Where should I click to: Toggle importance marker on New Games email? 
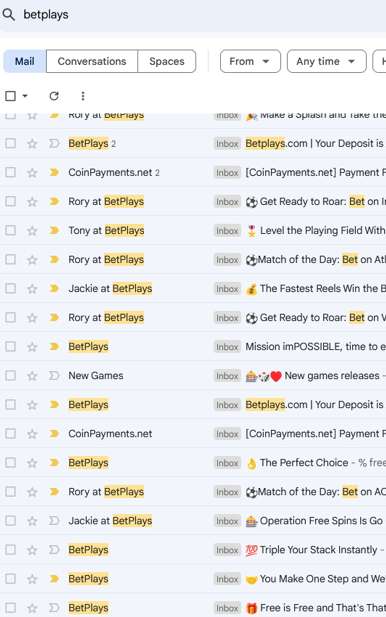tap(54, 376)
